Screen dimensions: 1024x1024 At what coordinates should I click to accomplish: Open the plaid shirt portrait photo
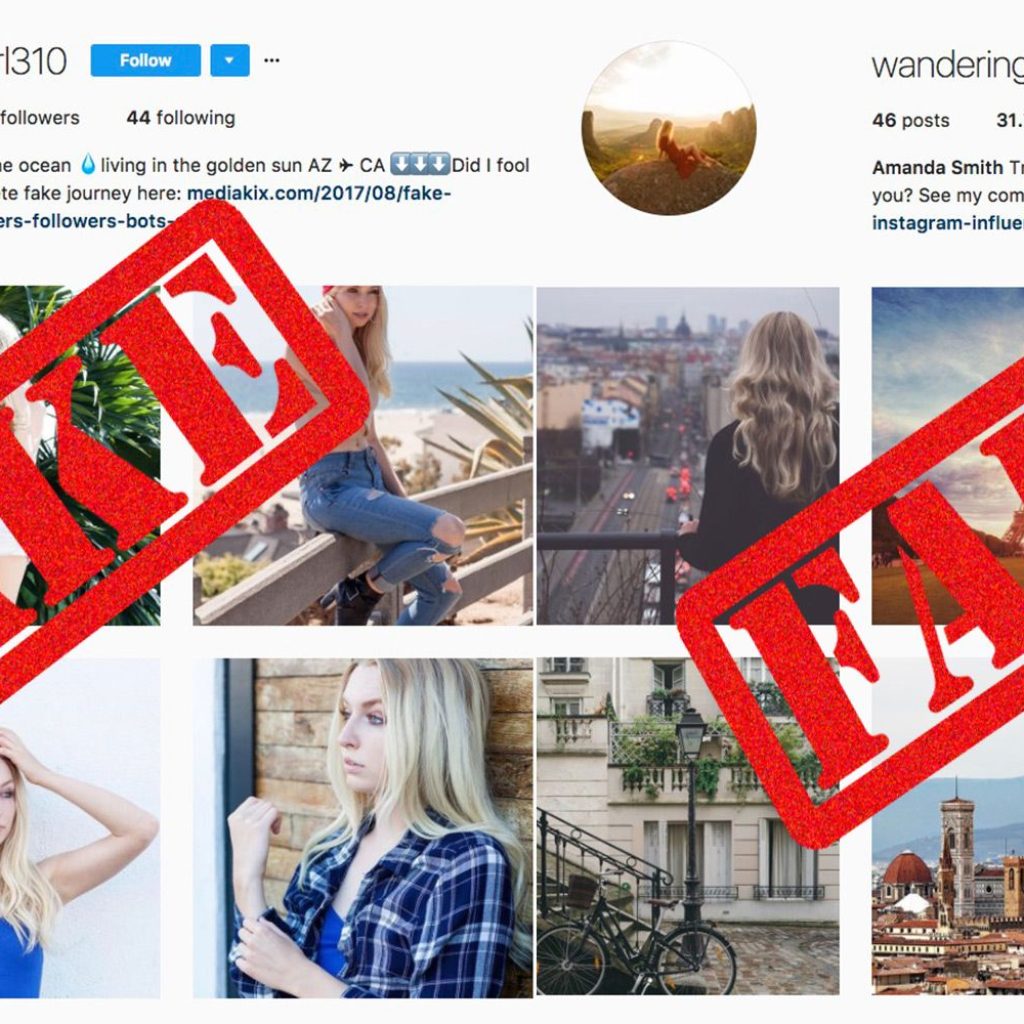(x=362, y=827)
